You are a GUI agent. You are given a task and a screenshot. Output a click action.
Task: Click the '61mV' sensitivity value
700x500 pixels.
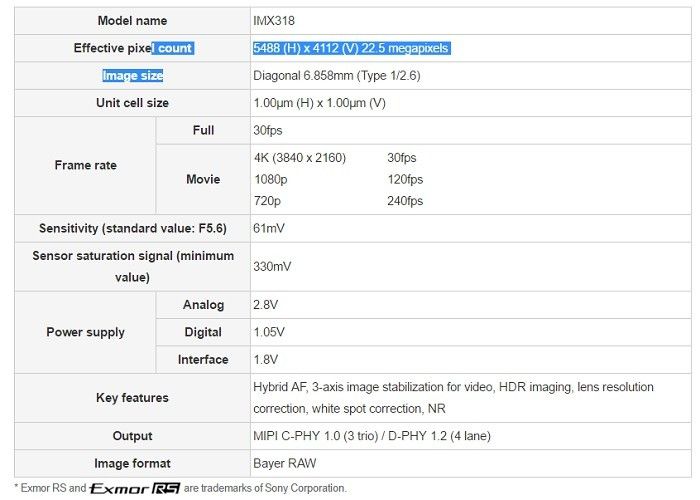(269, 228)
